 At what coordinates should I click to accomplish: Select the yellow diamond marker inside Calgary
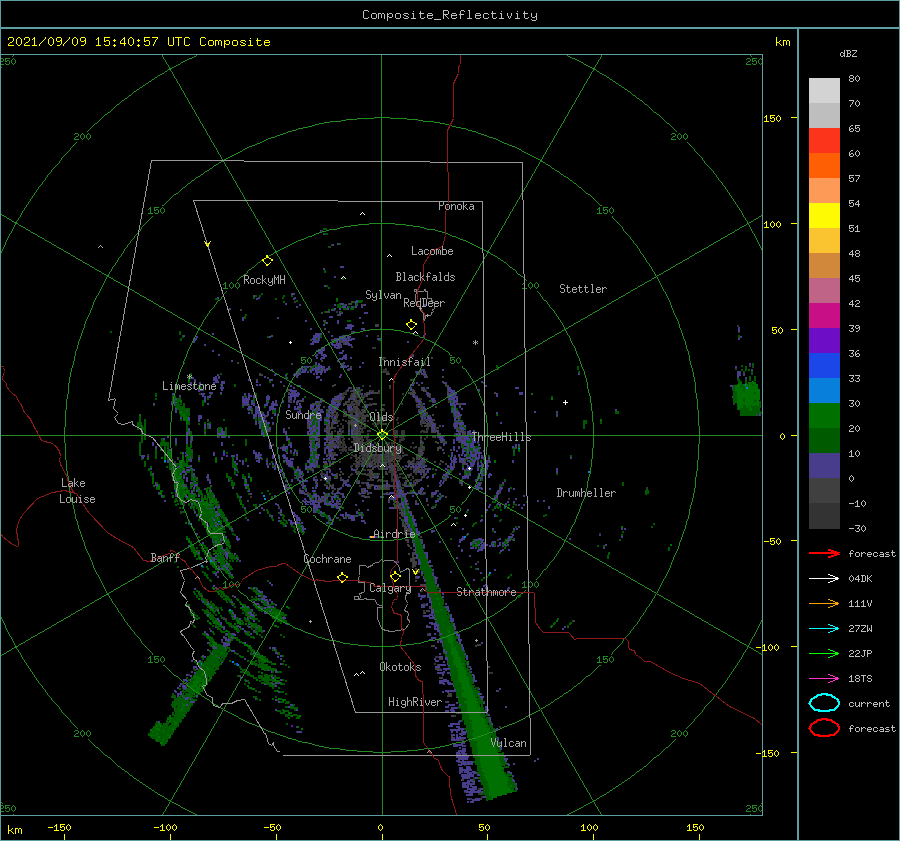(395, 576)
